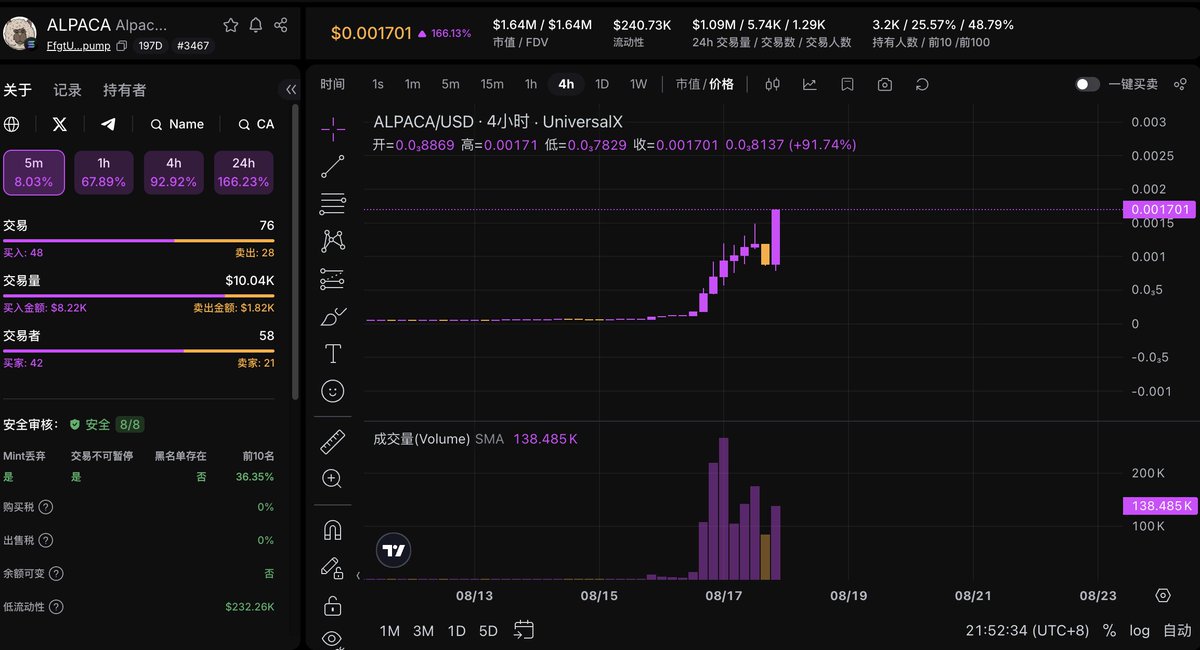
Task: Open the 记录 records tab
Action: point(67,90)
